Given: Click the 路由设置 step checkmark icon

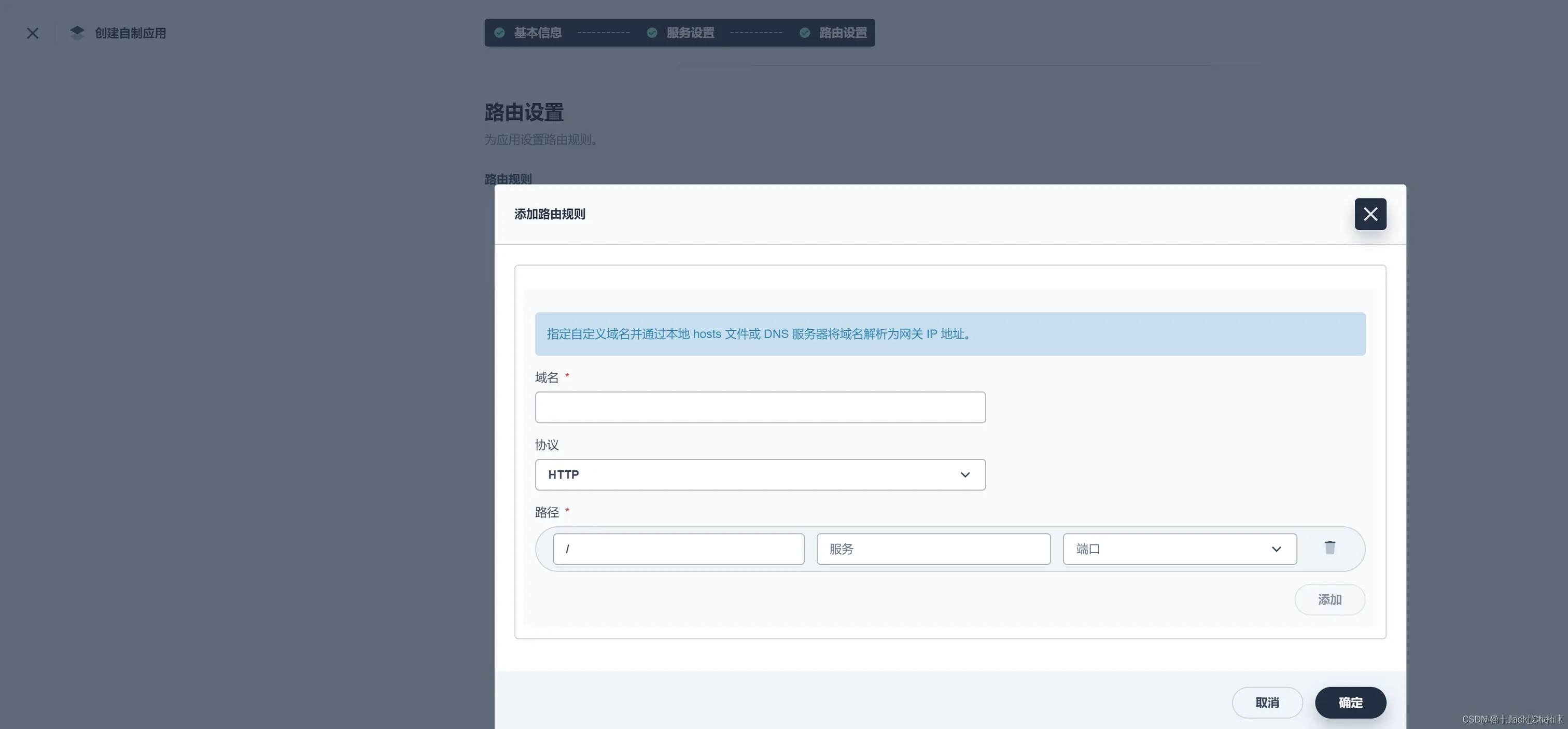Looking at the screenshot, I should (805, 33).
